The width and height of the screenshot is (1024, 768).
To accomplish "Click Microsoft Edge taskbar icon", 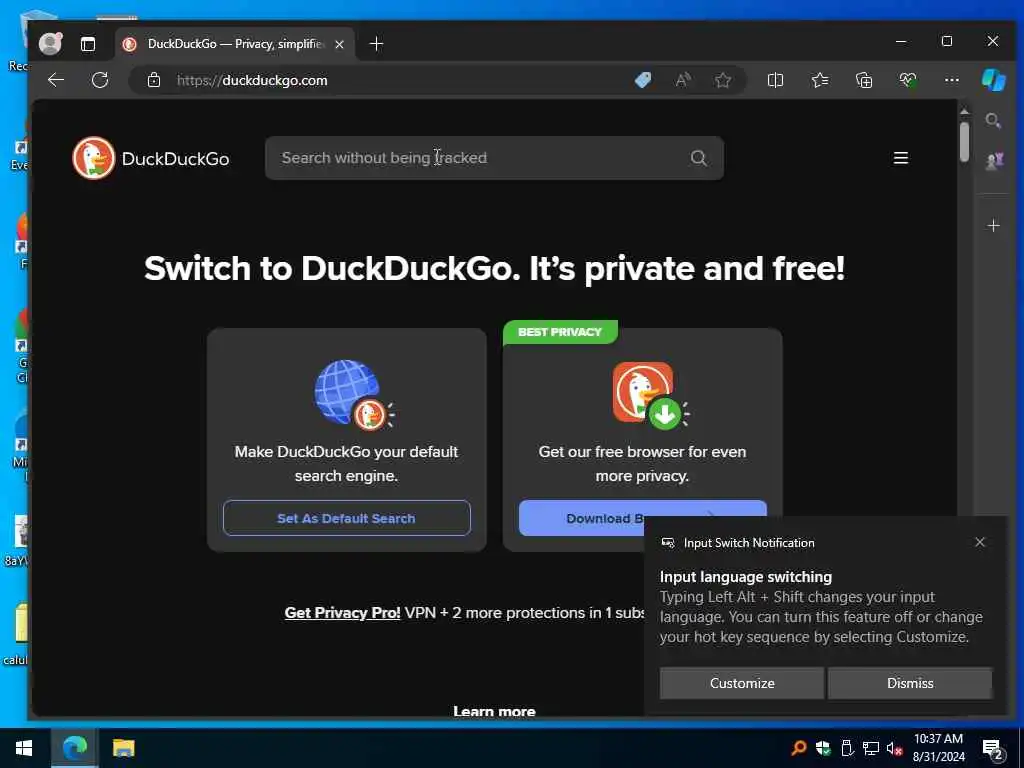I will 74,748.
